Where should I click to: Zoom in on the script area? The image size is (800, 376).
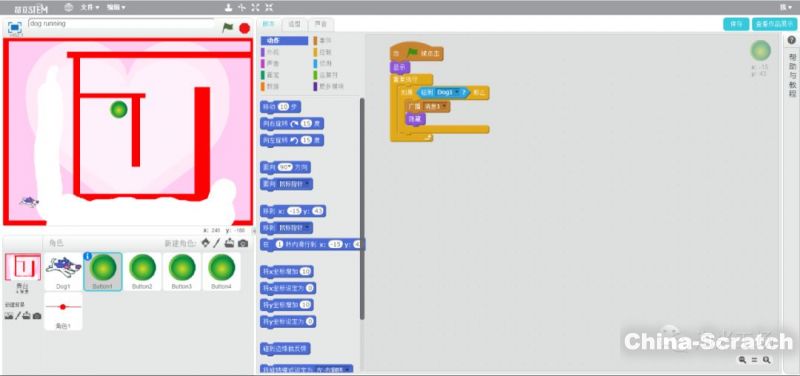(x=767, y=360)
